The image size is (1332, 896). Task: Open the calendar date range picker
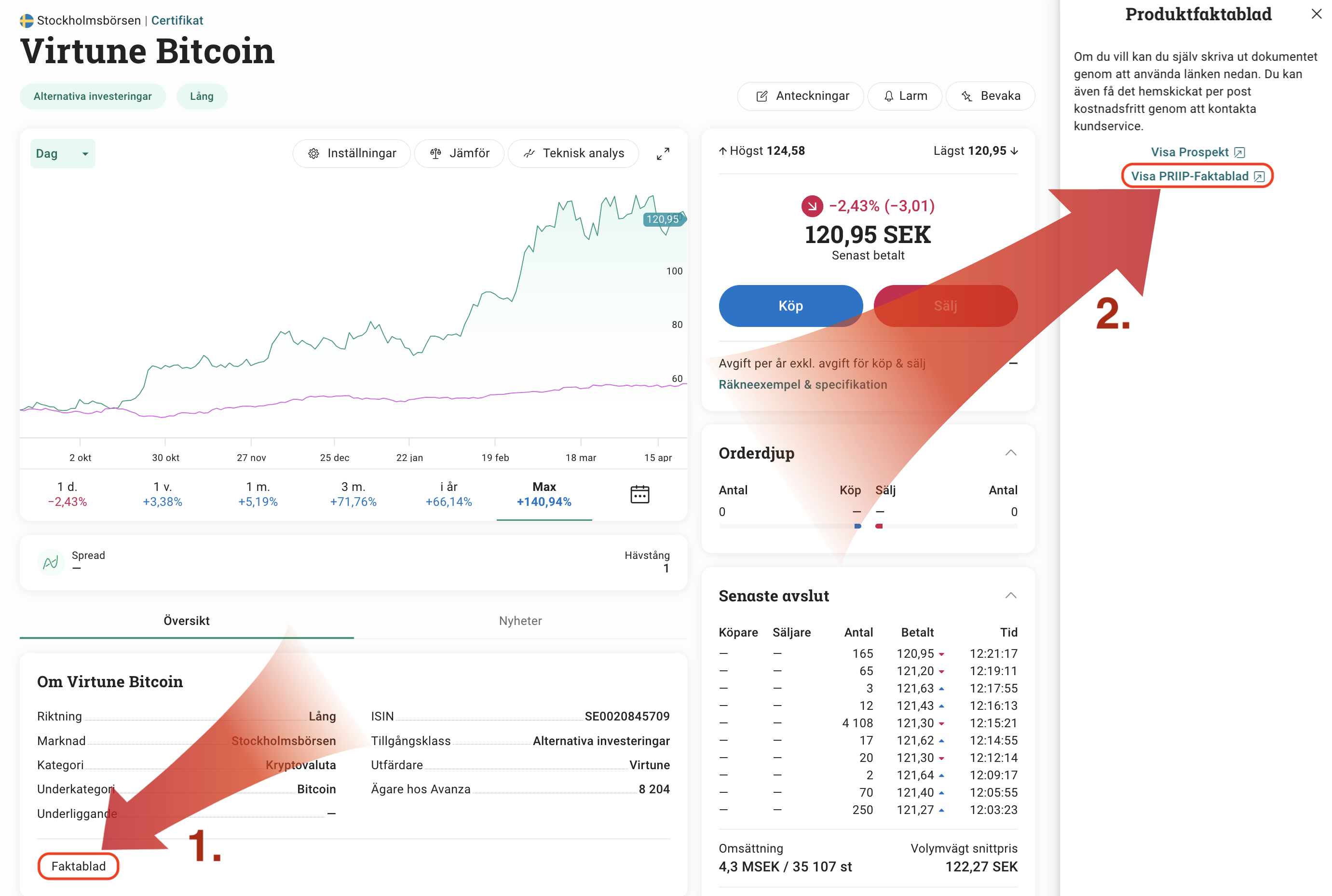639,494
